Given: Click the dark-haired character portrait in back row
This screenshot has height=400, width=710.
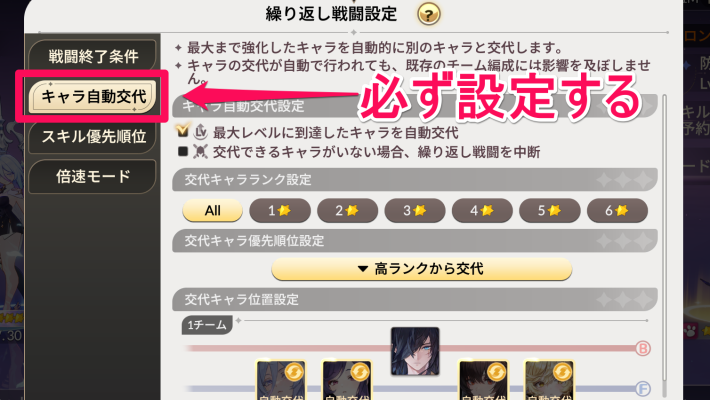Looking at the screenshot, I should coord(415,351).
